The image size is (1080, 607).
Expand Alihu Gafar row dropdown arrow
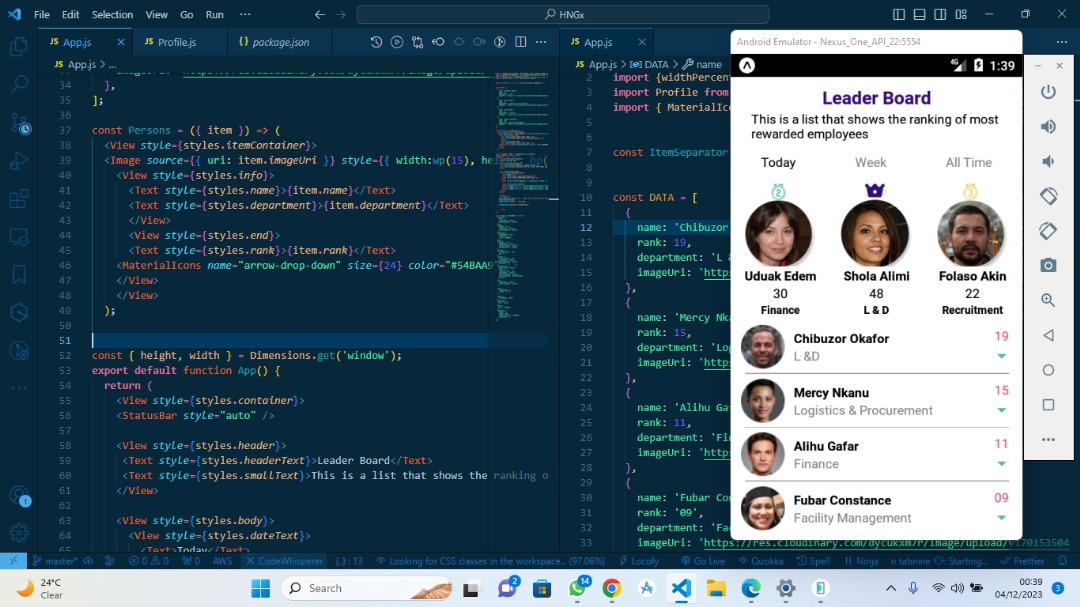(1001, 464)
